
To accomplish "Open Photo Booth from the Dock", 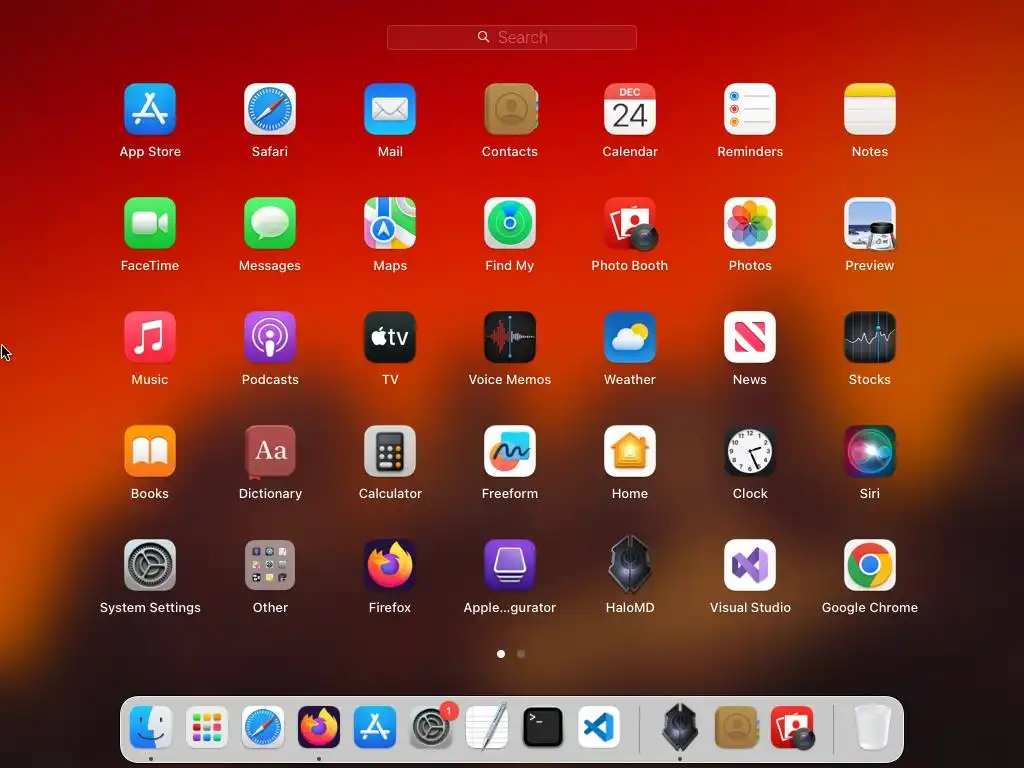I will (x=793, y=727).
